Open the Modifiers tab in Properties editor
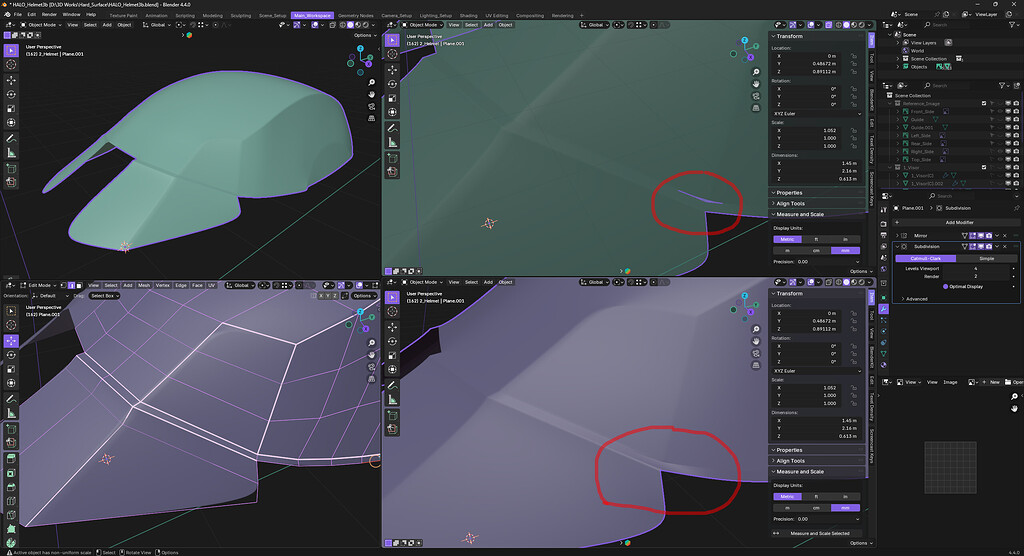The width and height of the screenshot is (1024, 556). pos(884,309)
